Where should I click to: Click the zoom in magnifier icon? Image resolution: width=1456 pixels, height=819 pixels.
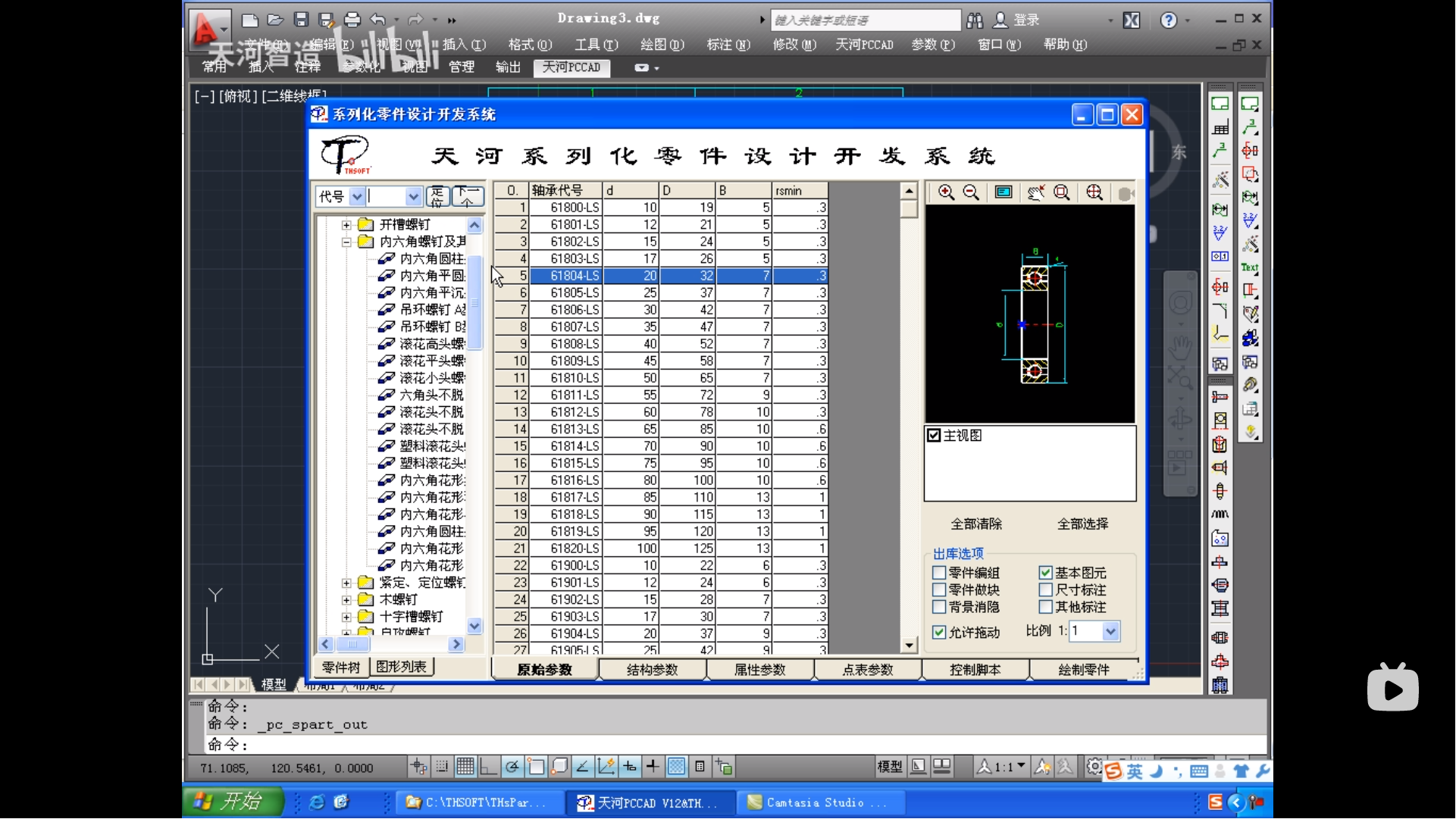coord(946,192)
